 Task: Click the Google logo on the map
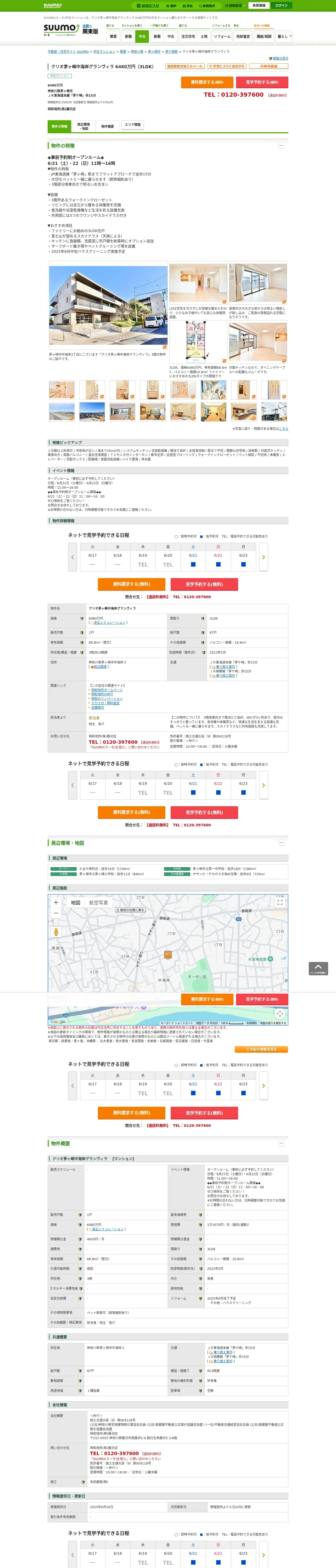[x=58, y=1022]
